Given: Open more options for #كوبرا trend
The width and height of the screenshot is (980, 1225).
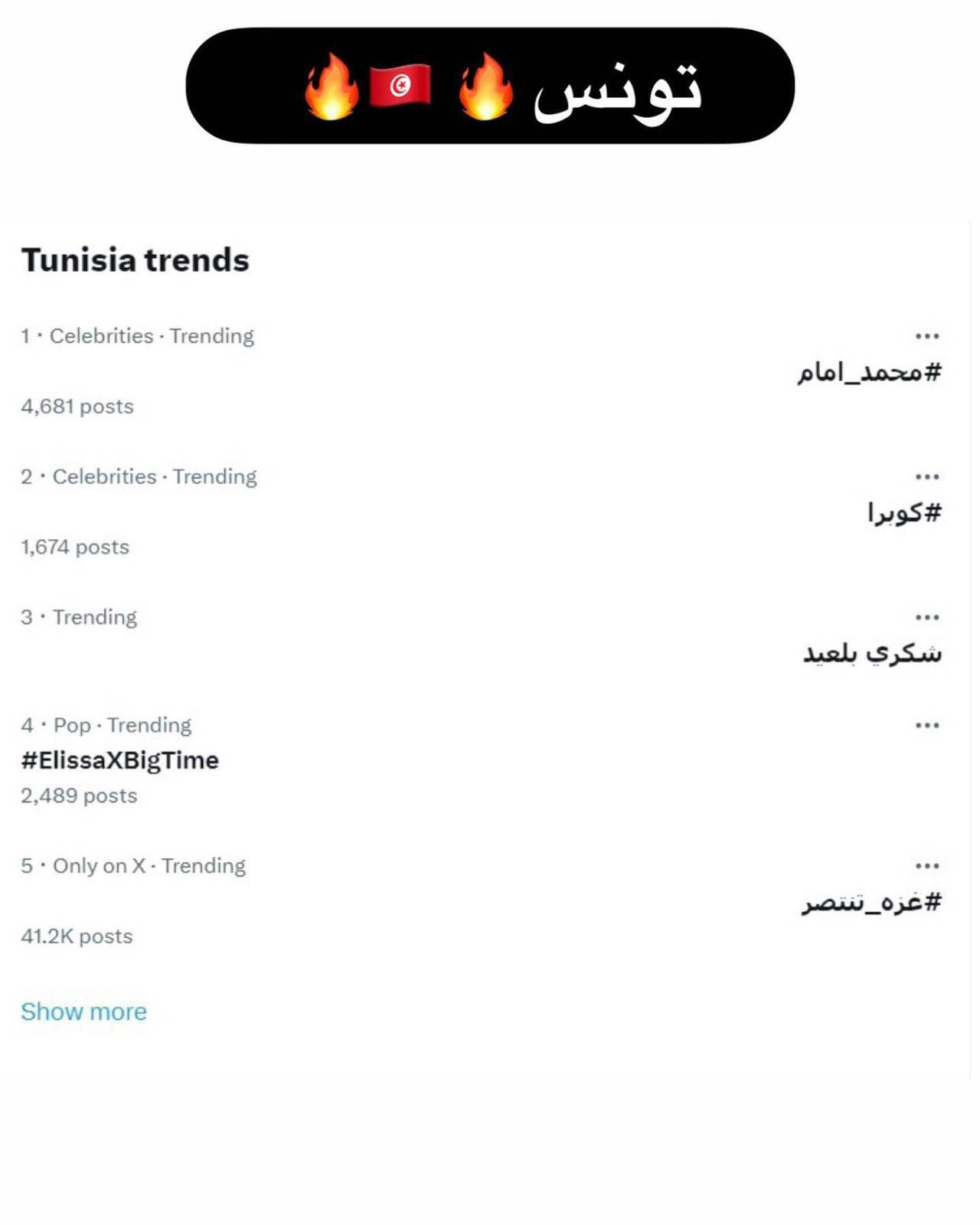Looking at the screenshot, I should click(926, 477).
